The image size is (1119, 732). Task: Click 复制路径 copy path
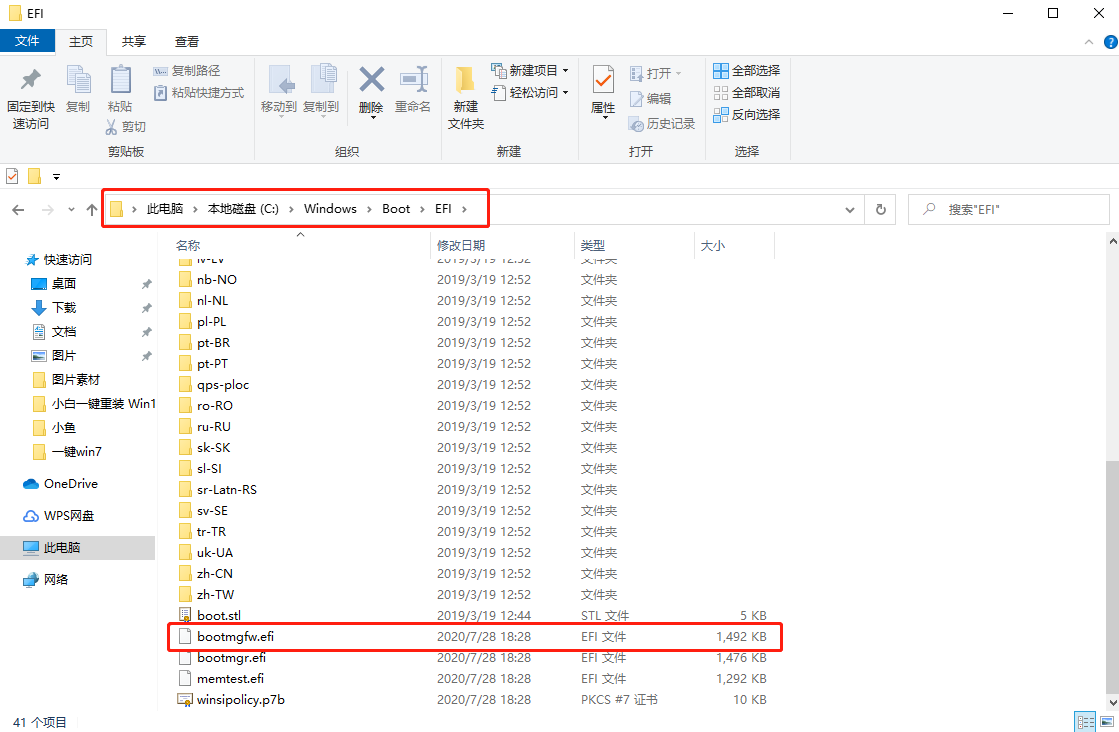point(187,71)
